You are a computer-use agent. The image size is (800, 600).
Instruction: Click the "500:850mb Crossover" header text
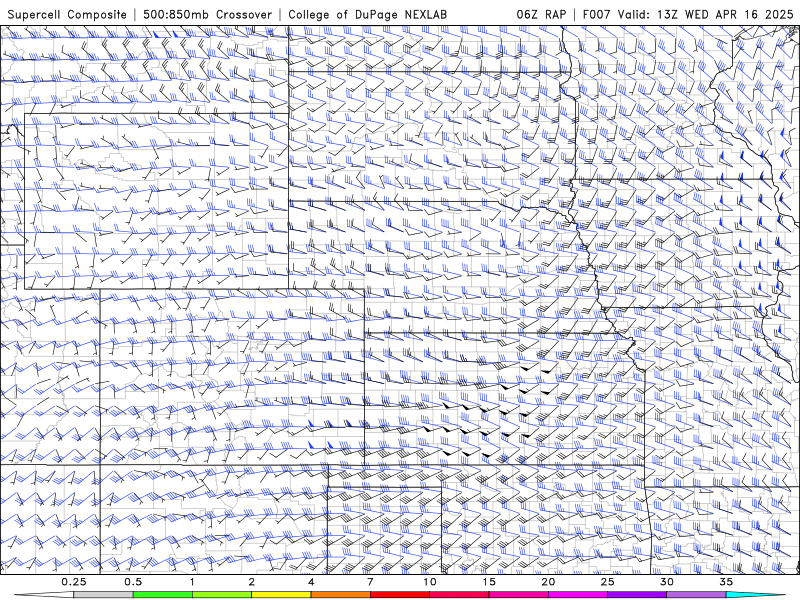207,14
